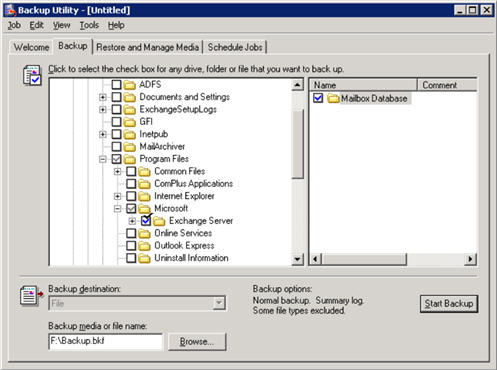Click the Mailbox Database folder icon

(333, 98)
